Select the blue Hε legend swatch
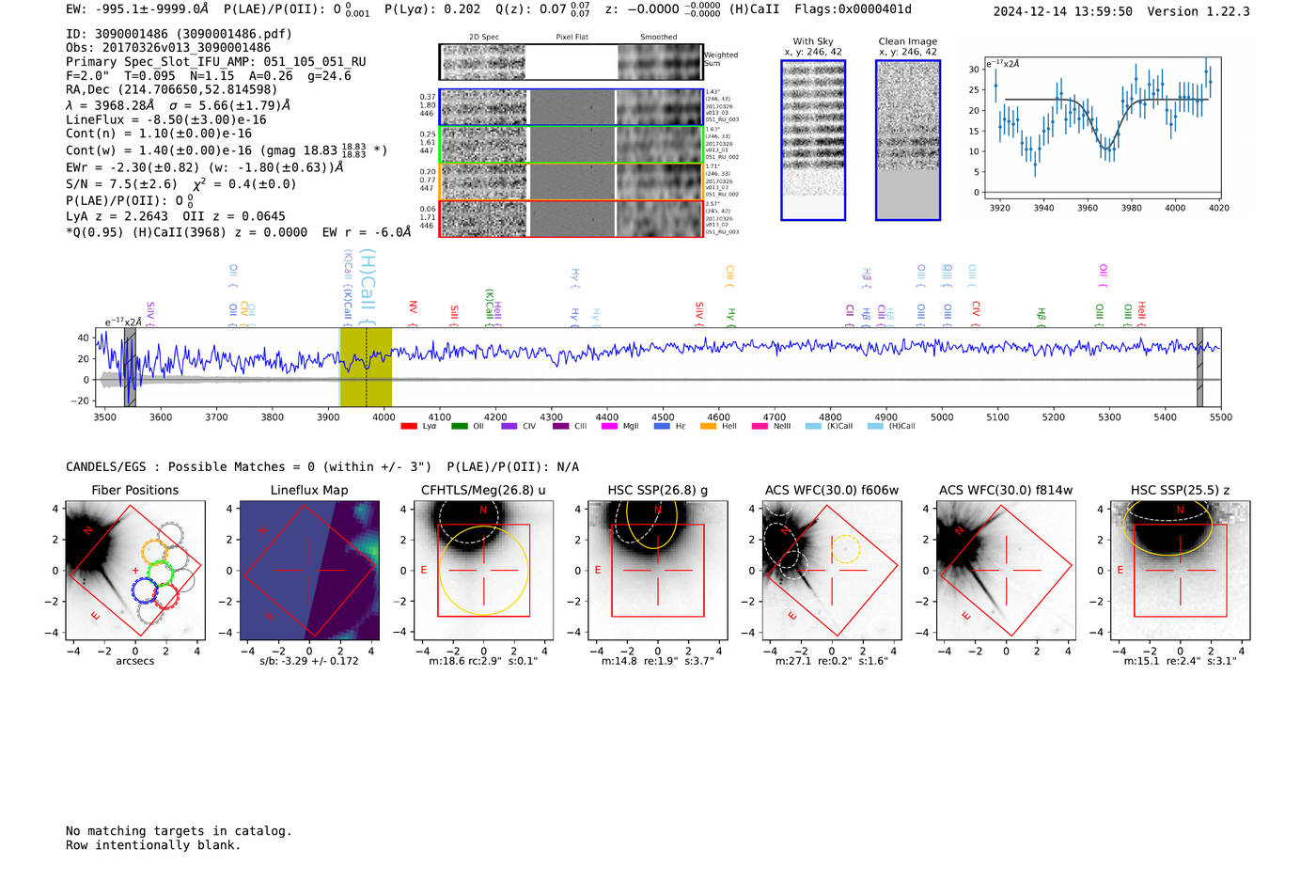 click(x=662, y=426)
